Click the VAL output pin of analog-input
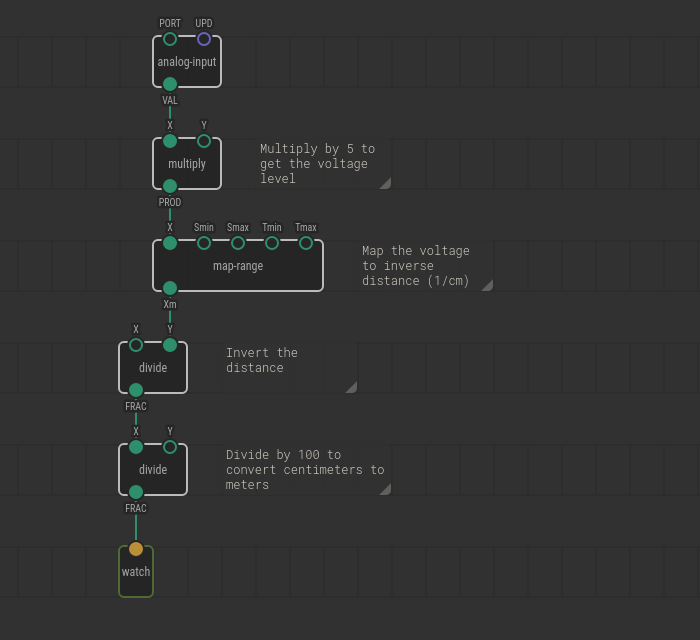 coord(170,84)
